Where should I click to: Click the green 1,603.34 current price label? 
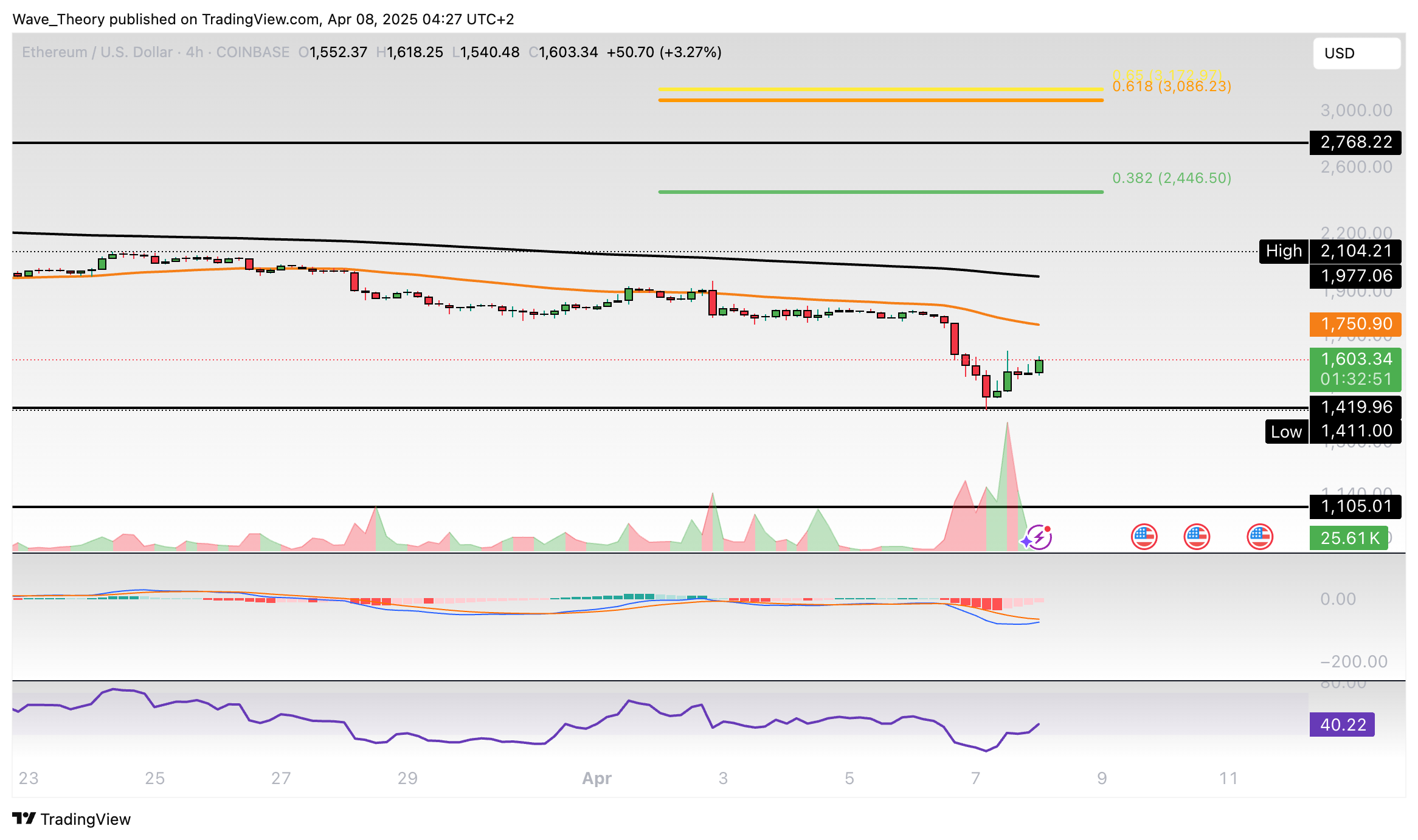(1355, 359)
